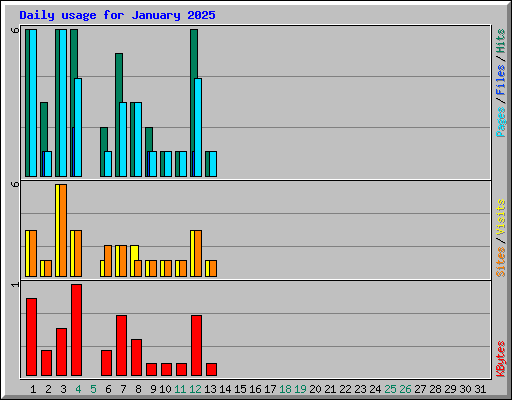Select the tallest red KBytes bar on day 4
Screen dimensions: 512x400
(x=76, y=330)
